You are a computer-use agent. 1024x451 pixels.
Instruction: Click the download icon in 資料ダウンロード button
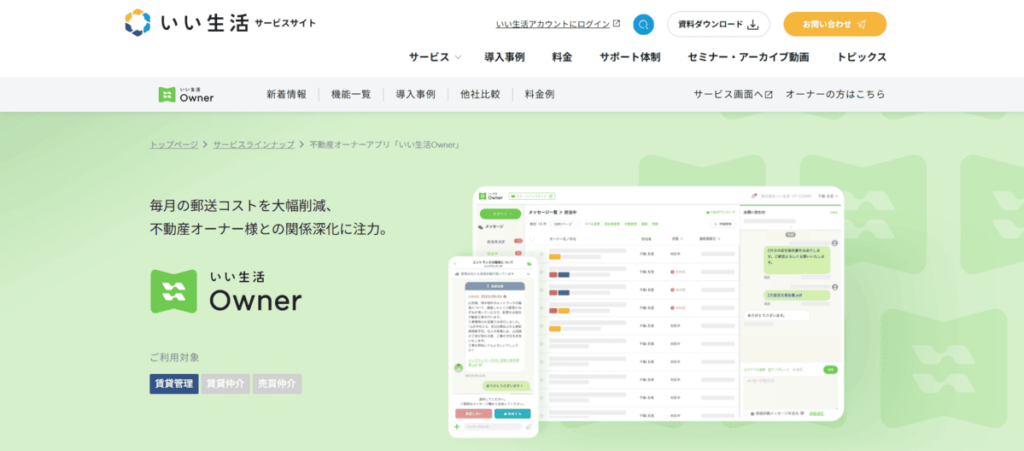coord(753,25)
